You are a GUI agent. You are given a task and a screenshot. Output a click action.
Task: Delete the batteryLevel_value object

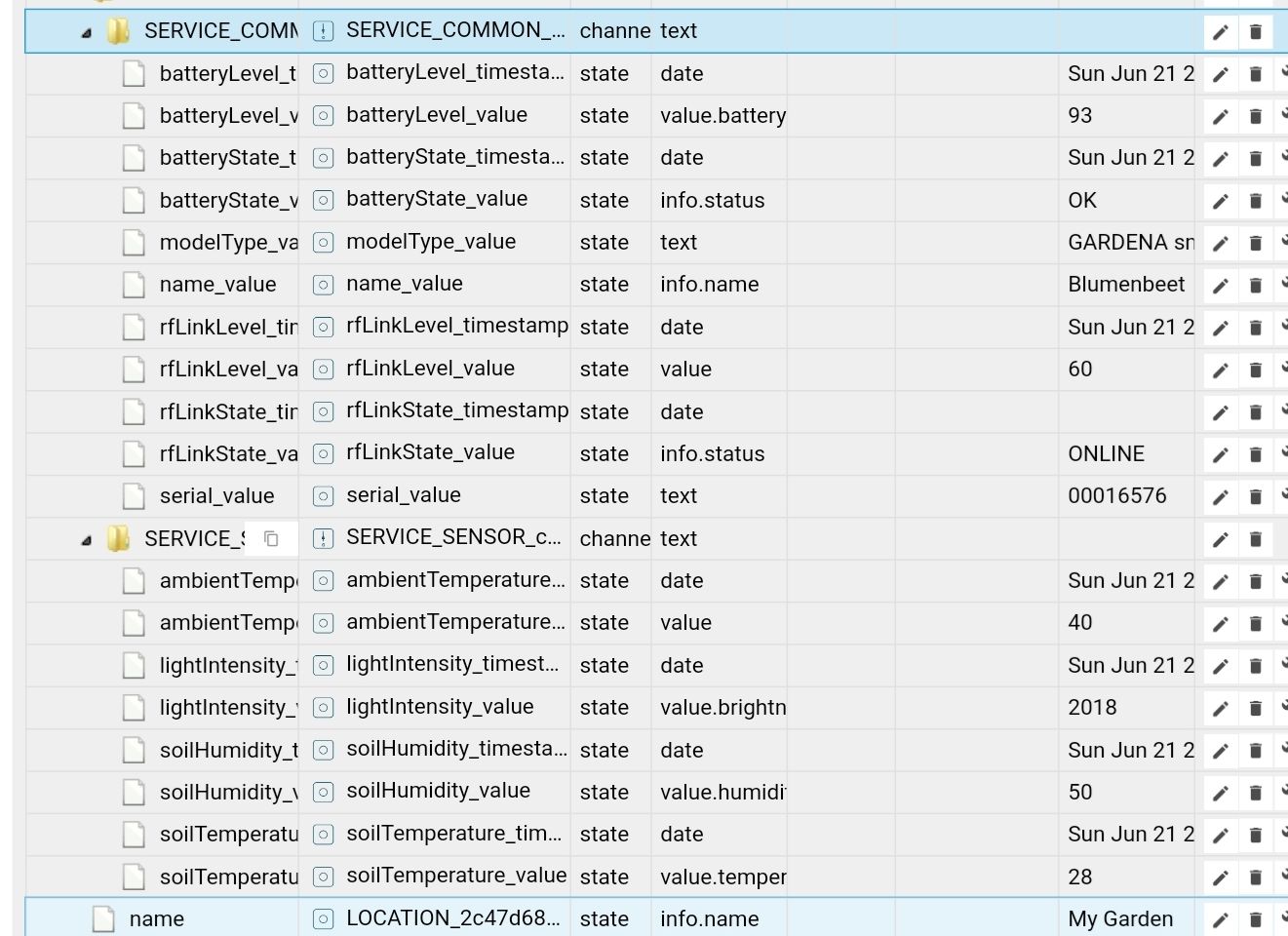[1256, 117]
